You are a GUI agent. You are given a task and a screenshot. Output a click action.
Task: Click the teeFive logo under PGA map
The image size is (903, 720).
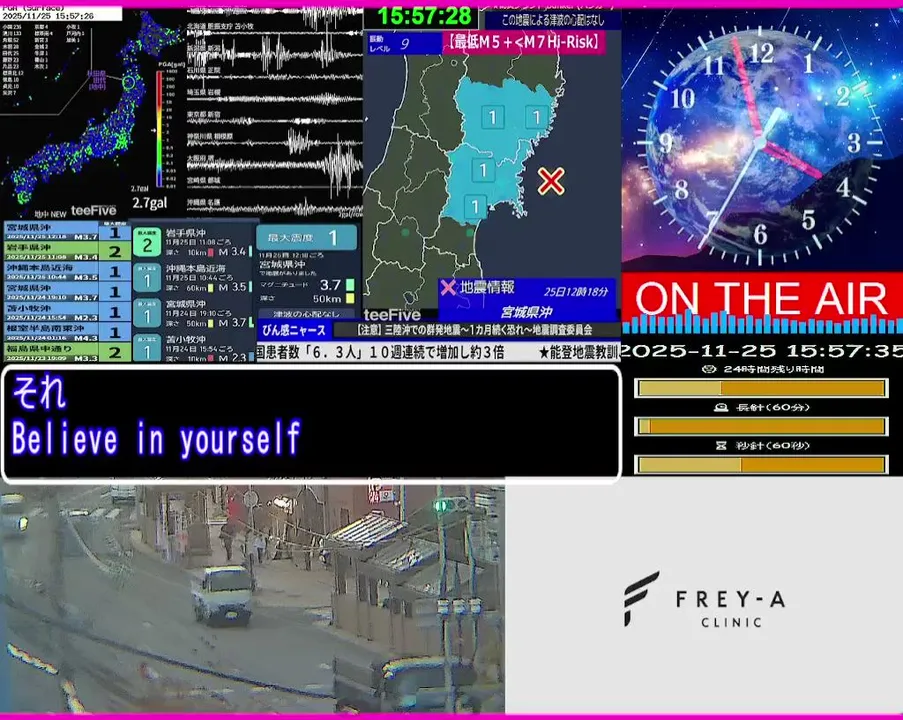93,211
